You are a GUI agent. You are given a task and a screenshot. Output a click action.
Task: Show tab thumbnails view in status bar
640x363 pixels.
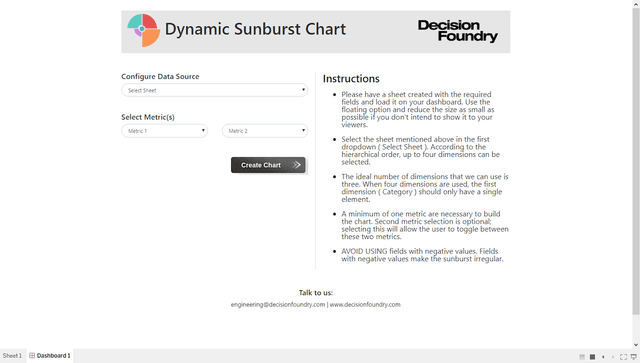point(582,357)
